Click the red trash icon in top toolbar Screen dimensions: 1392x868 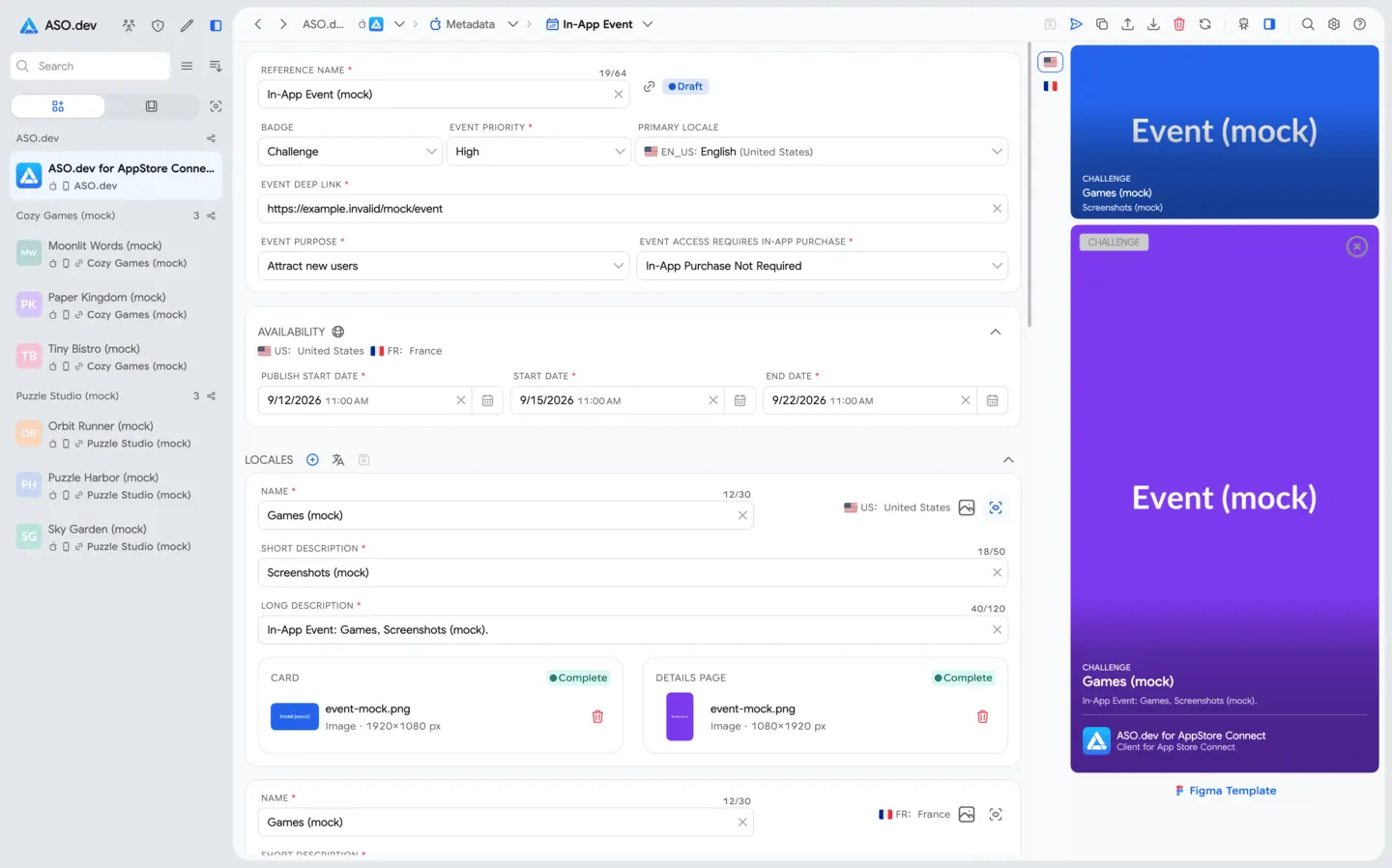[x=1178, y=24]
